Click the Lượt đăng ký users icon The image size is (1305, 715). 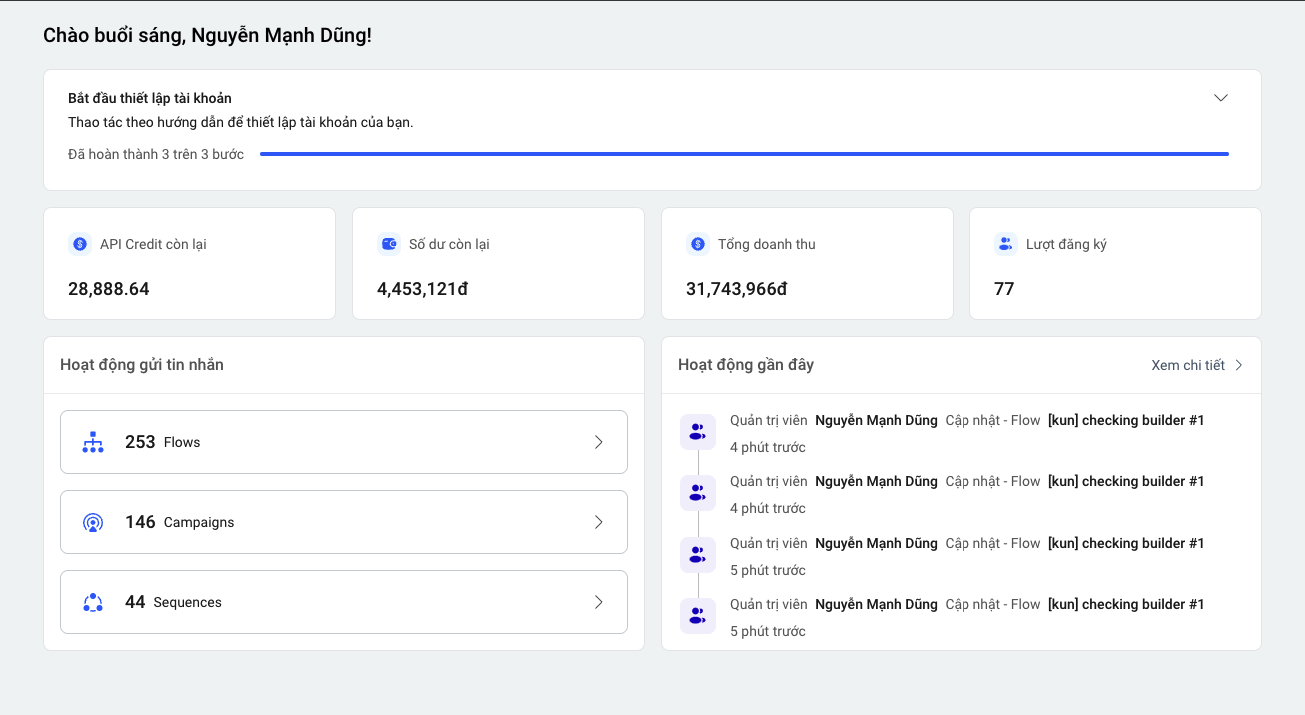point(1006,244)
